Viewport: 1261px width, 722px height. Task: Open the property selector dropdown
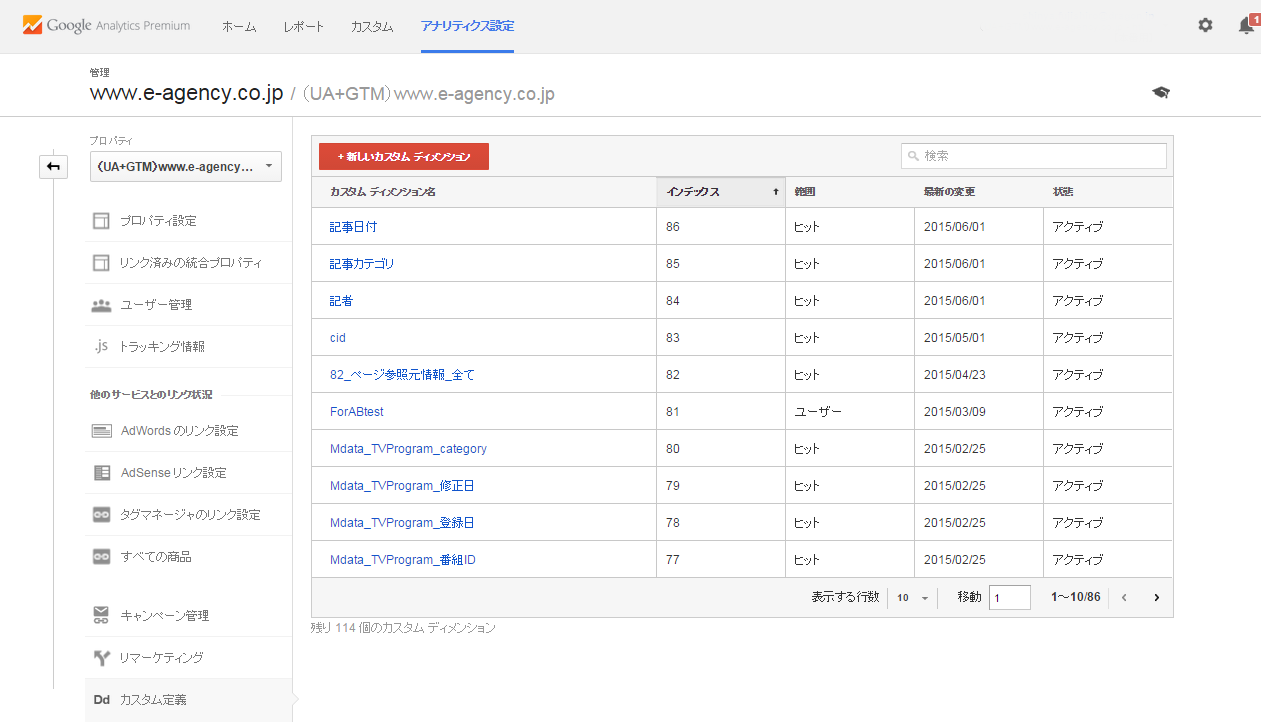click(186, 167)
